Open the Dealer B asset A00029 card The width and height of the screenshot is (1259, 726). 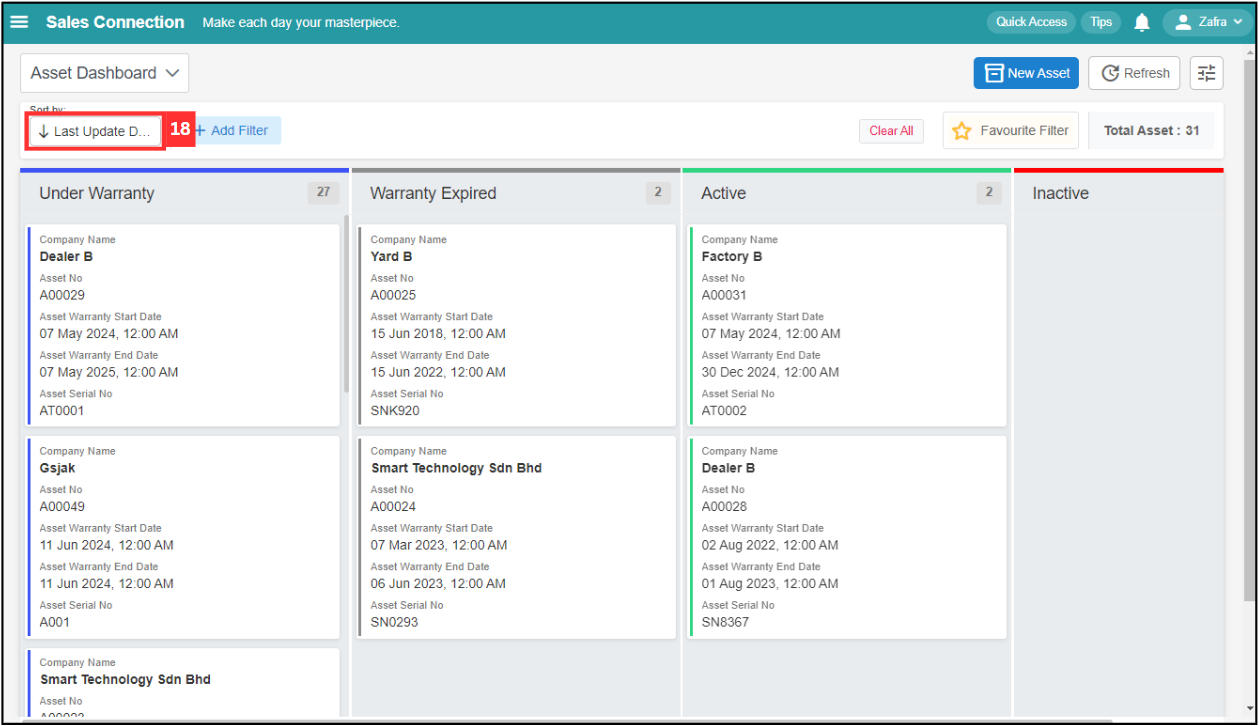tap(184, 325)
